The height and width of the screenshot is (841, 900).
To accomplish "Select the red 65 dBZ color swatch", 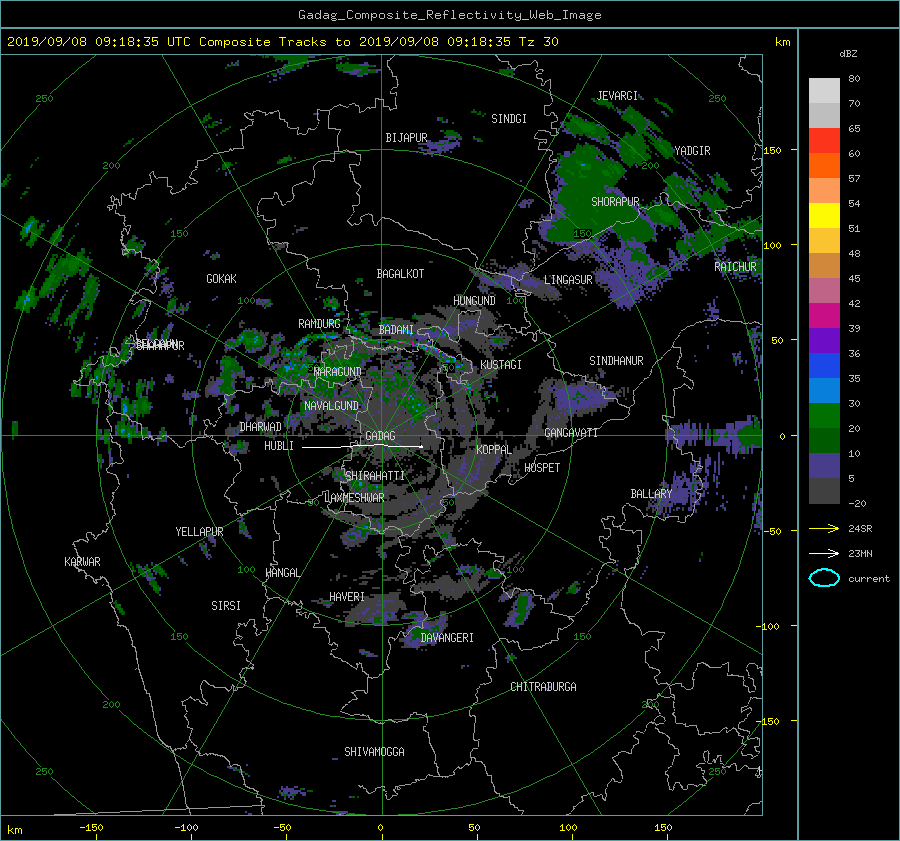I will pyautogui.click(x=824, y=140).
